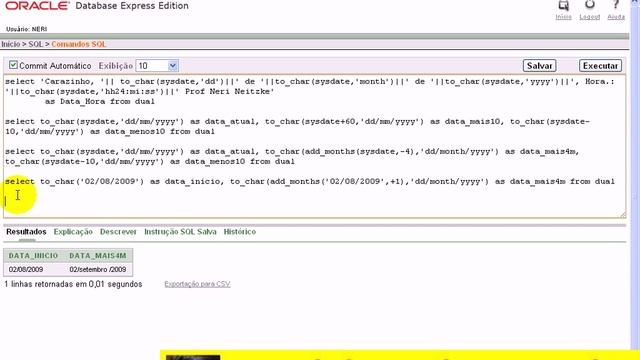Click the Início text link at top
640x360 pixels.
coord(564,17)
